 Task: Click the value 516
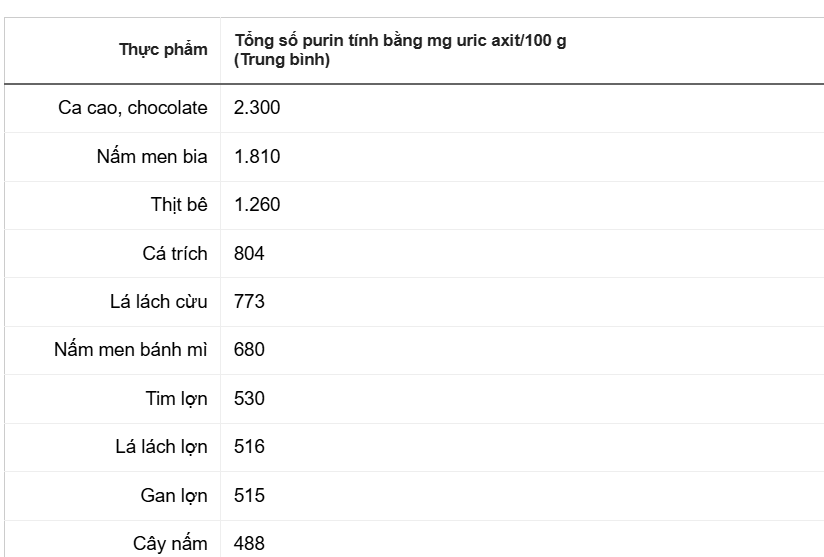click(x=249, y=447)
